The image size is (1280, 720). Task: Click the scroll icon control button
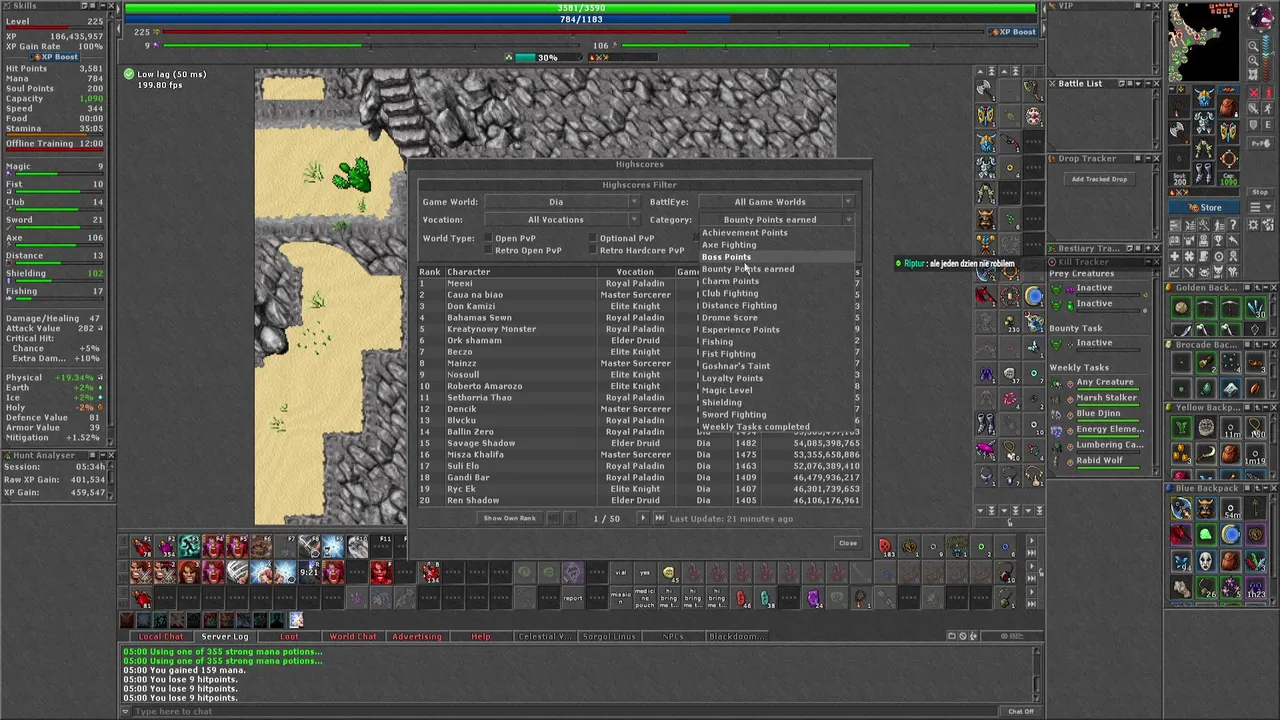point(1204,256)
